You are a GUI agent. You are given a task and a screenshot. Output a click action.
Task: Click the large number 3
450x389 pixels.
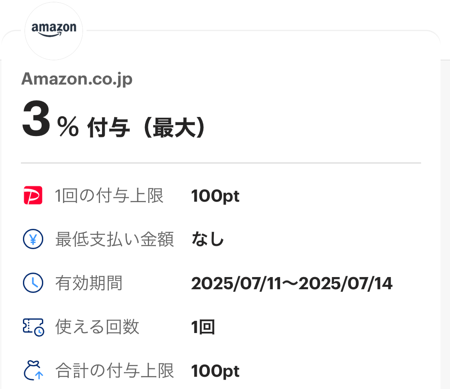tap(36, 119)
